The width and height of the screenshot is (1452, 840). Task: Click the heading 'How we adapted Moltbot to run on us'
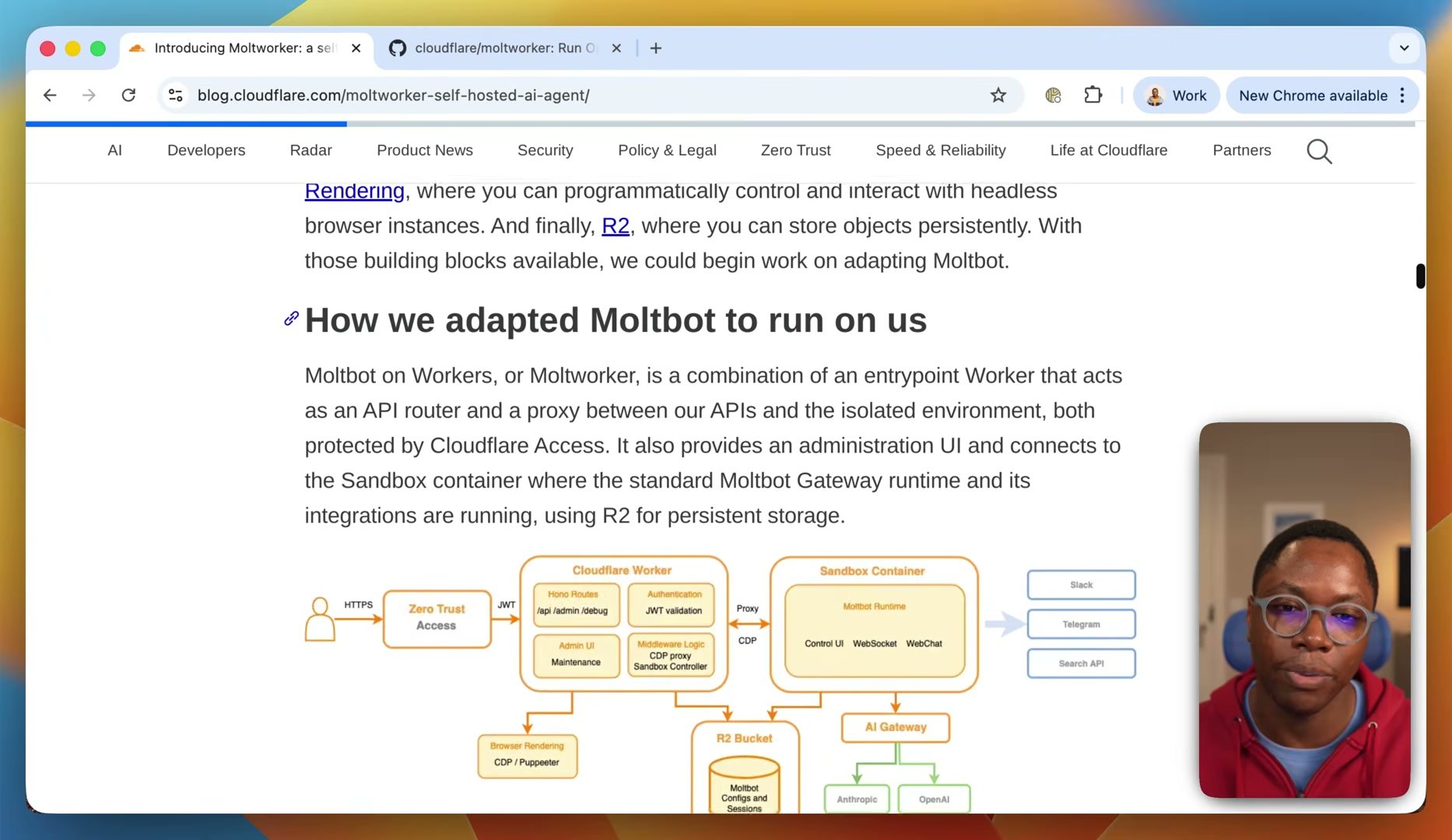[616, 320]
